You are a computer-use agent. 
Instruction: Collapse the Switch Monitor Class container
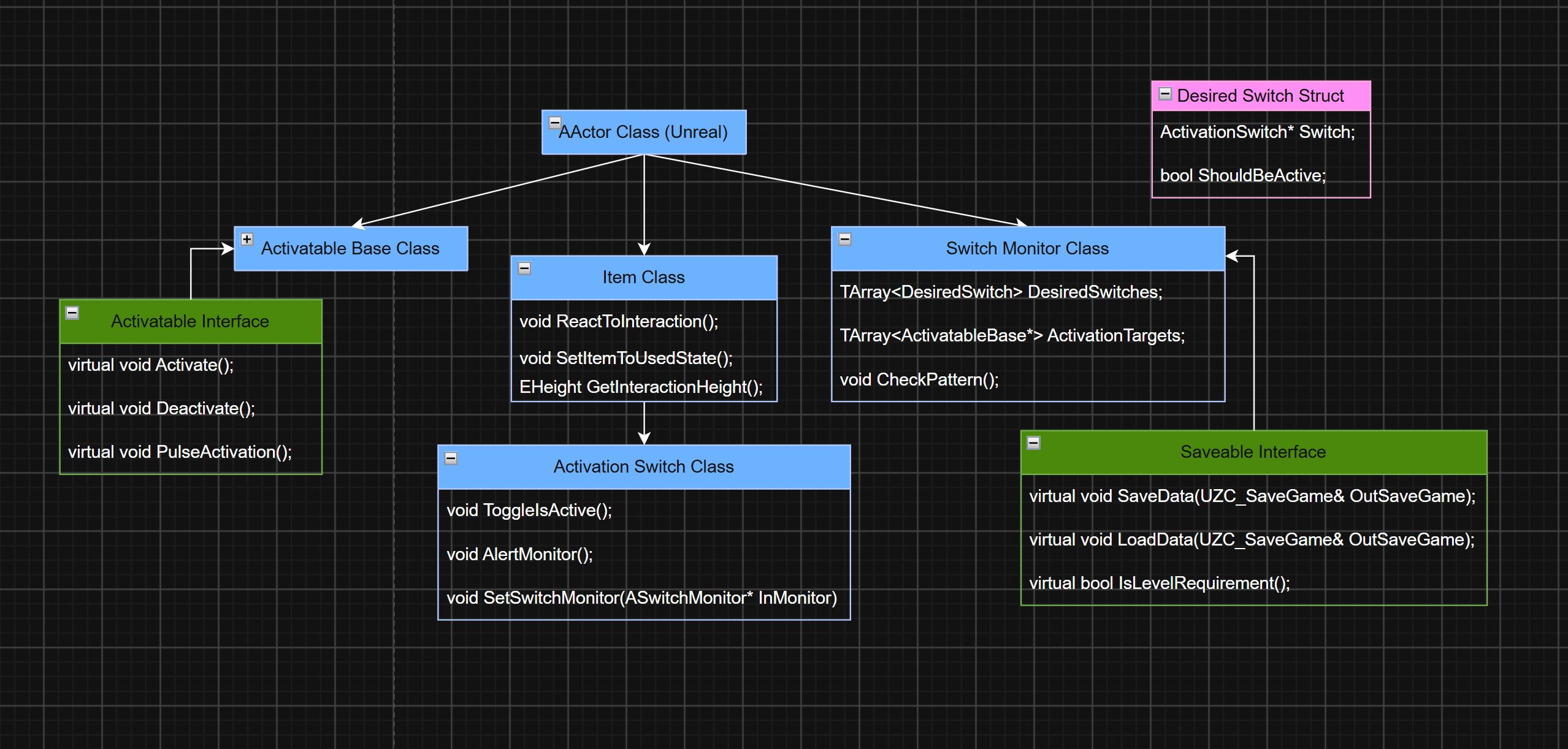(x=845, y=239)
